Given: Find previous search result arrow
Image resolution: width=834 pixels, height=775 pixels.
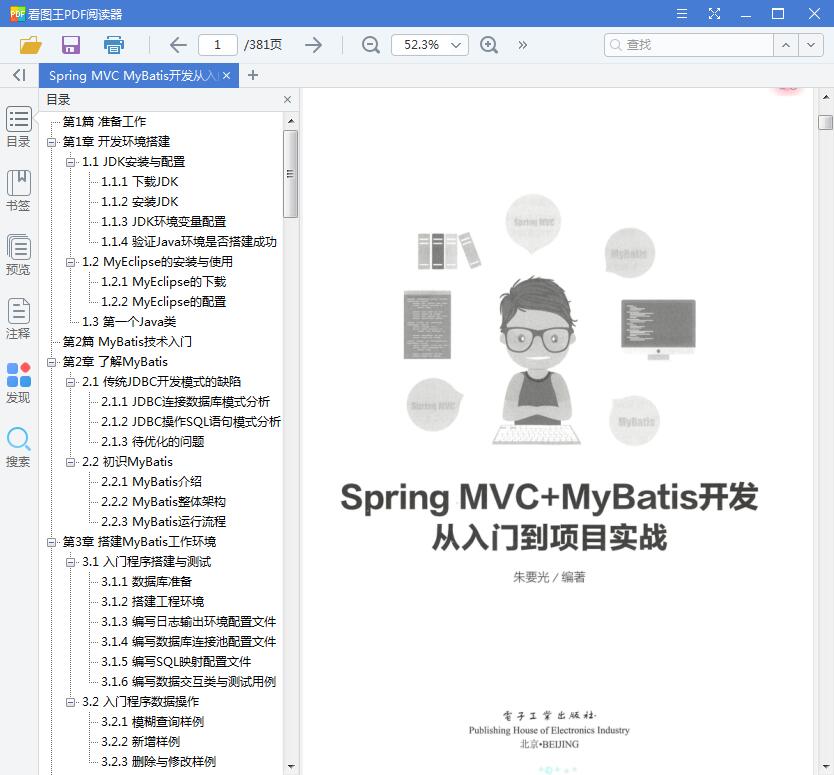Looking at the screenshot, I should coord(786,45).
